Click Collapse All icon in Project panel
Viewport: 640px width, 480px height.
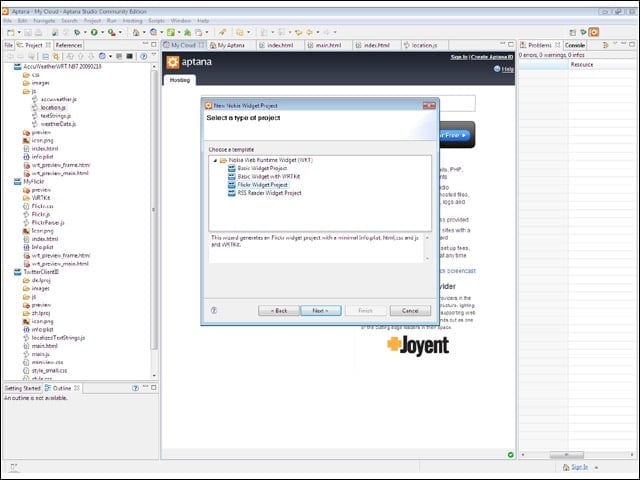pyautogui.click(x=46, y=56)
